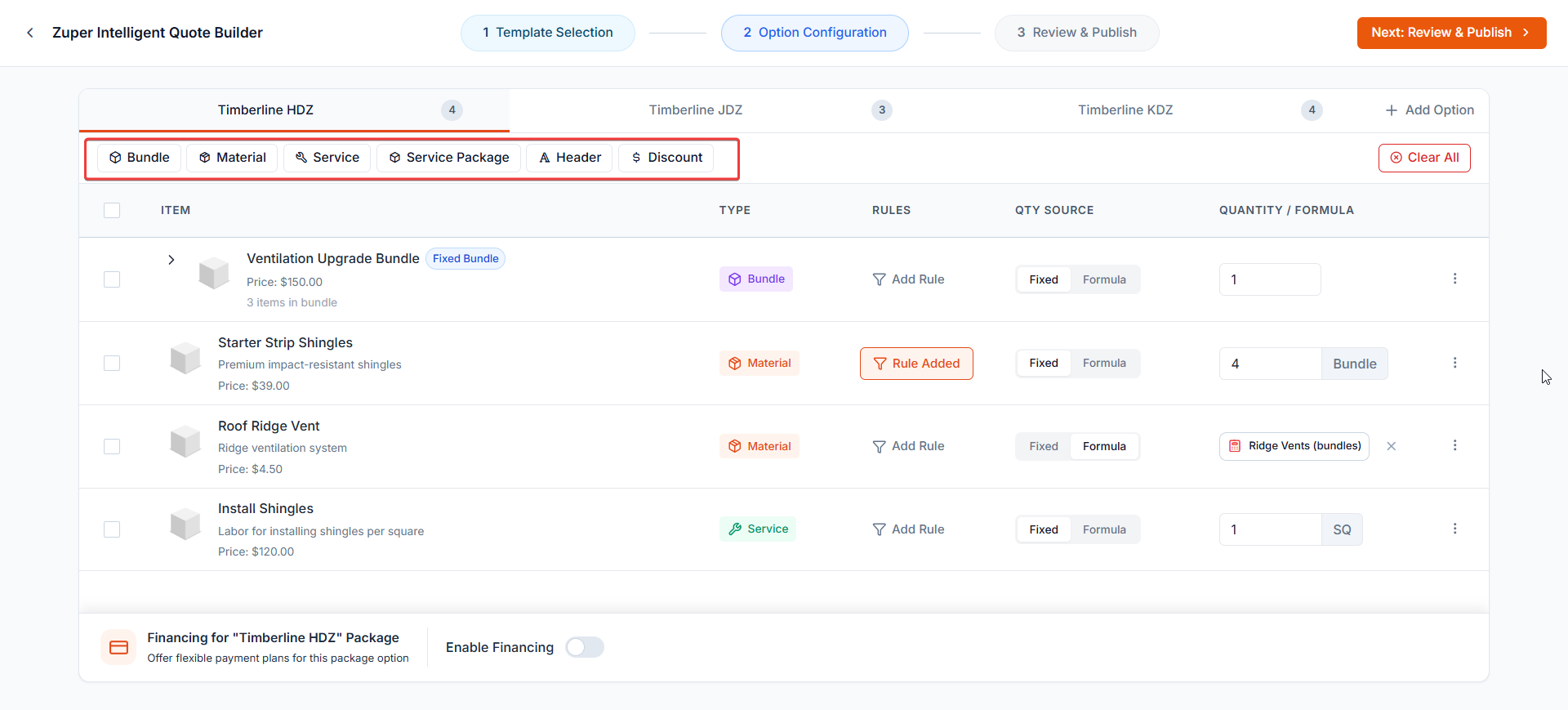1568x710 pixels.
Task: Check the Starter Strip Shingles row
Action: [x=112, y=363]
